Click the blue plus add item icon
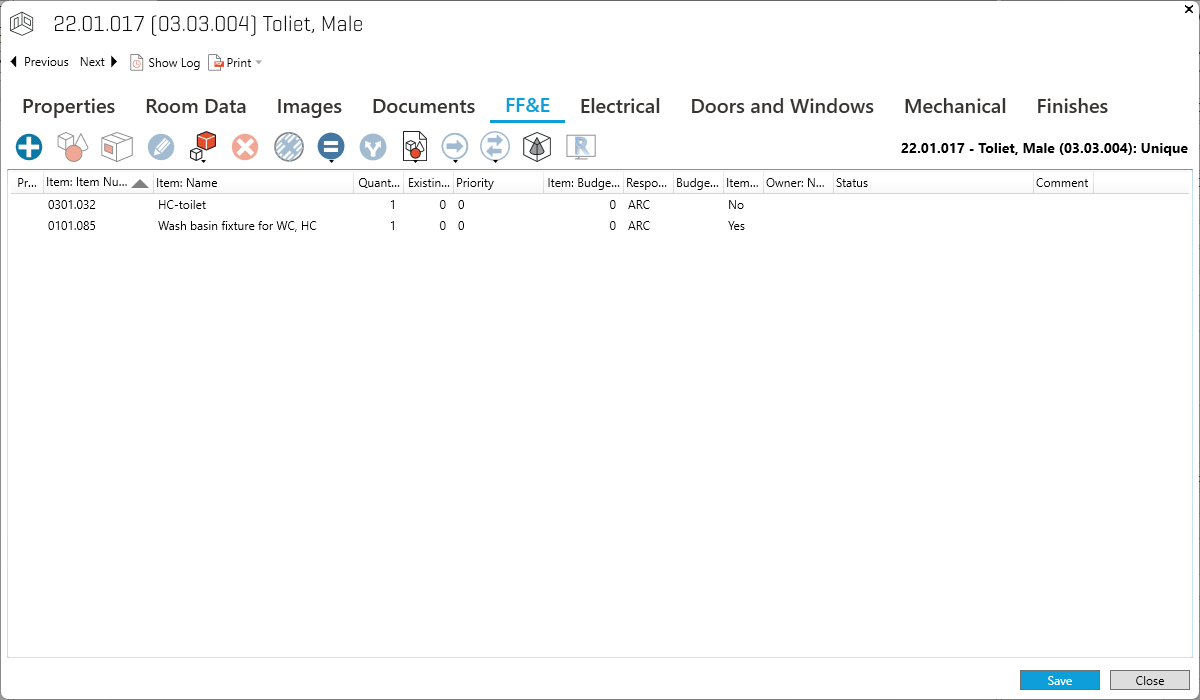Screen dimensions: 1200x700 tap(29, 147)
